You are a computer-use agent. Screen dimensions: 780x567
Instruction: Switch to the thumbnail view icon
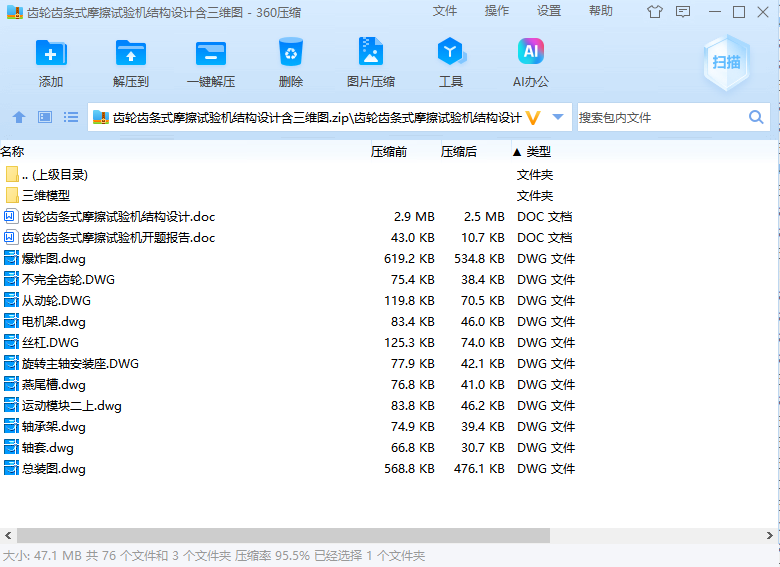click(45, 117)
